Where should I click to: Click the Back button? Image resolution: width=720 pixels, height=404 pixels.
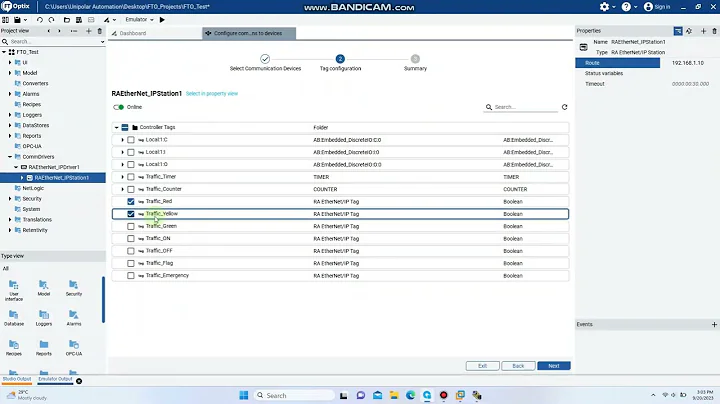click(518, 366)
